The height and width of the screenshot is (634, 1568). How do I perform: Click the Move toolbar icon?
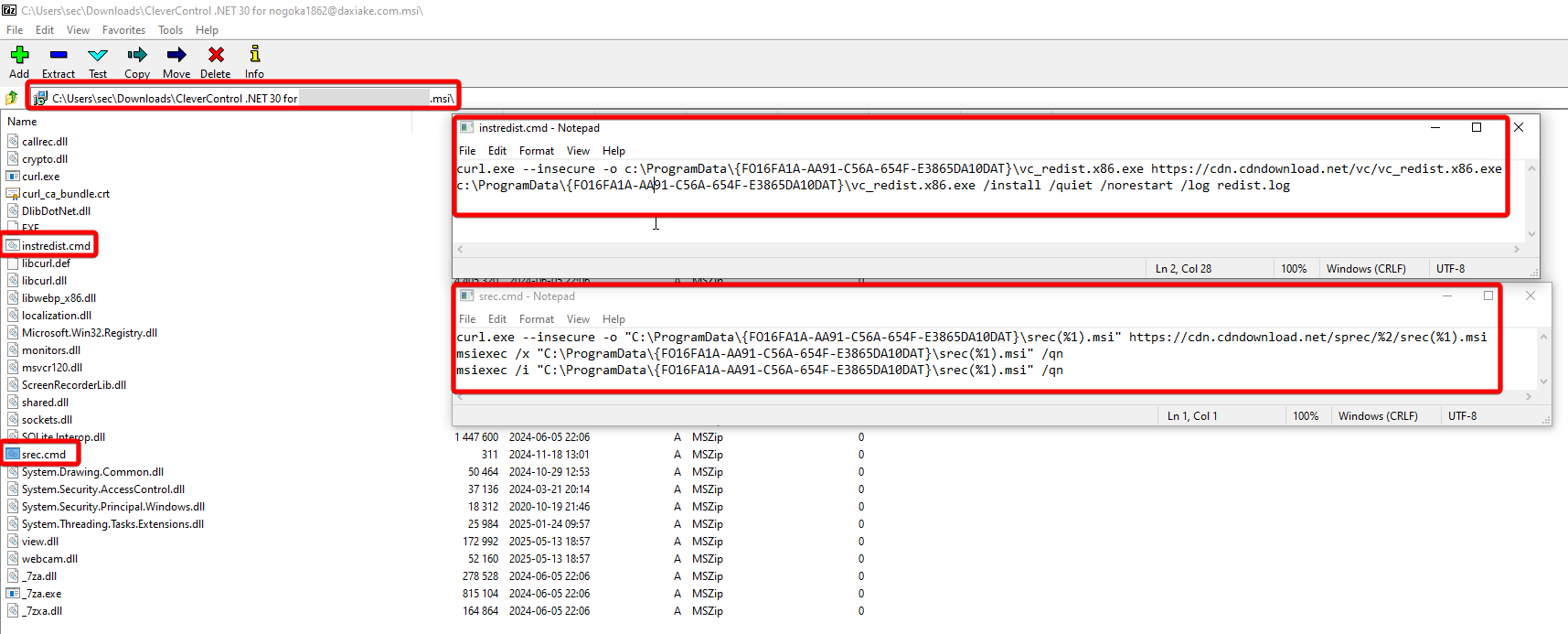(x=176, y=56)
